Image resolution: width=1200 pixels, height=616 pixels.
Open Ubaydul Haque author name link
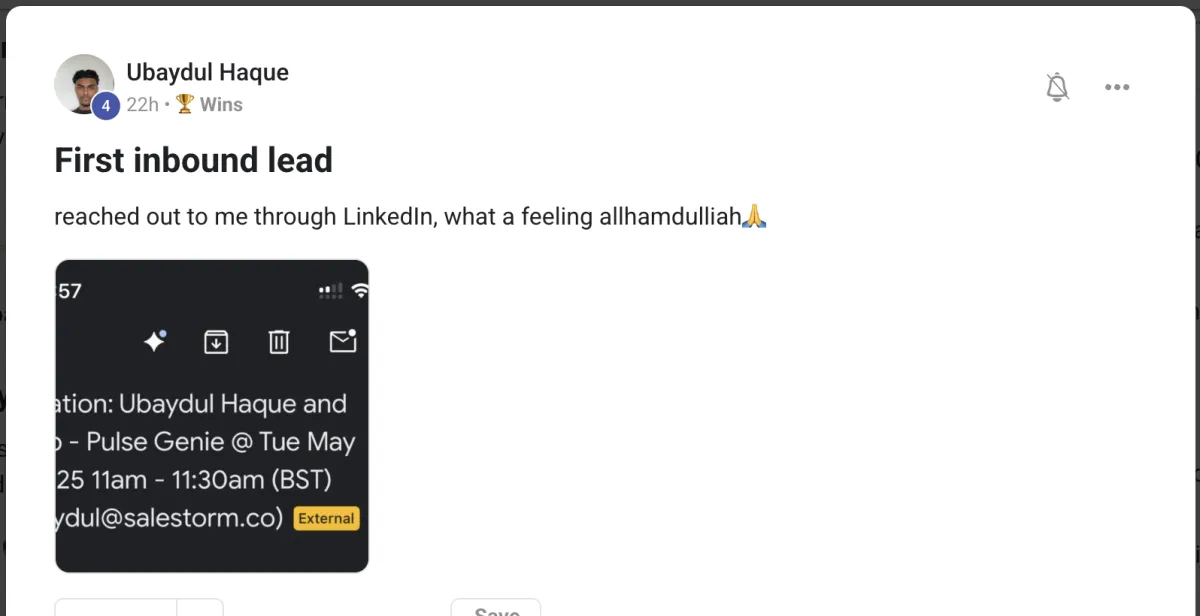[x=207, y=72]
